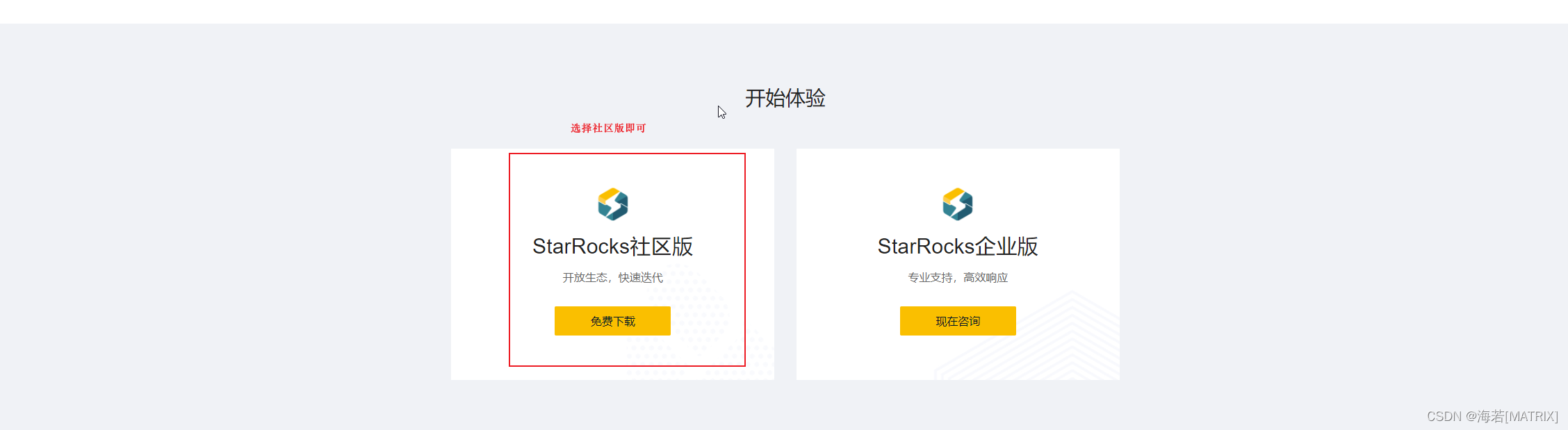This screenshot has width=1568, height=430.
Task: Click the StarRocks logo above 社区版
Action: tap(612, 204)
